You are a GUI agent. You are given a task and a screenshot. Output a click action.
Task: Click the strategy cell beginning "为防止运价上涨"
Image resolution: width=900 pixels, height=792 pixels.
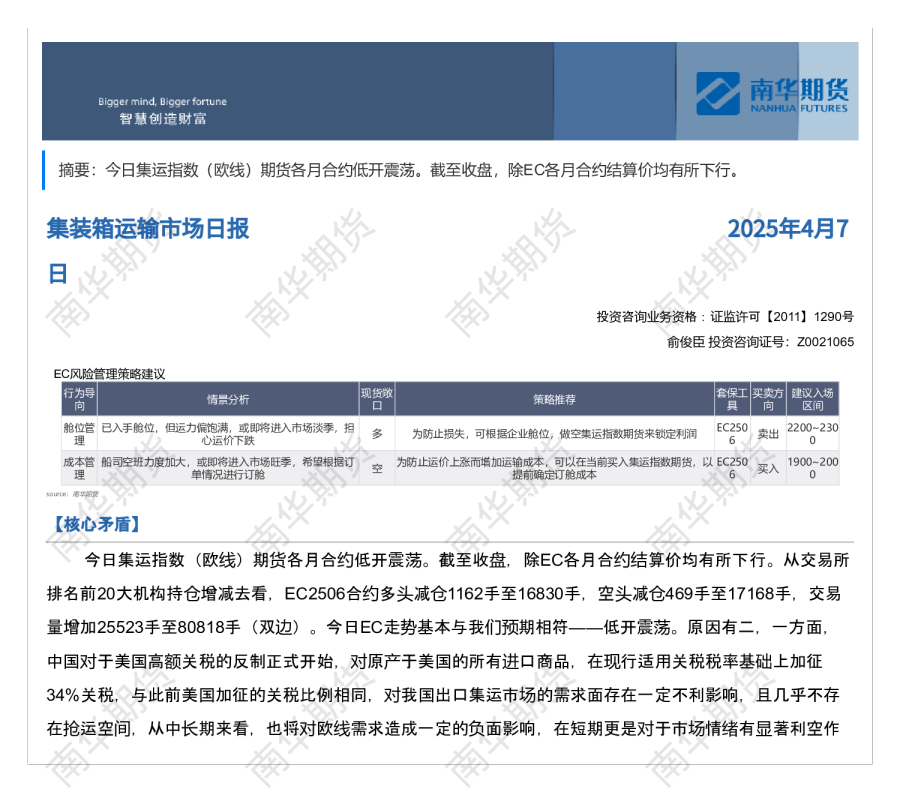[554, 468]
